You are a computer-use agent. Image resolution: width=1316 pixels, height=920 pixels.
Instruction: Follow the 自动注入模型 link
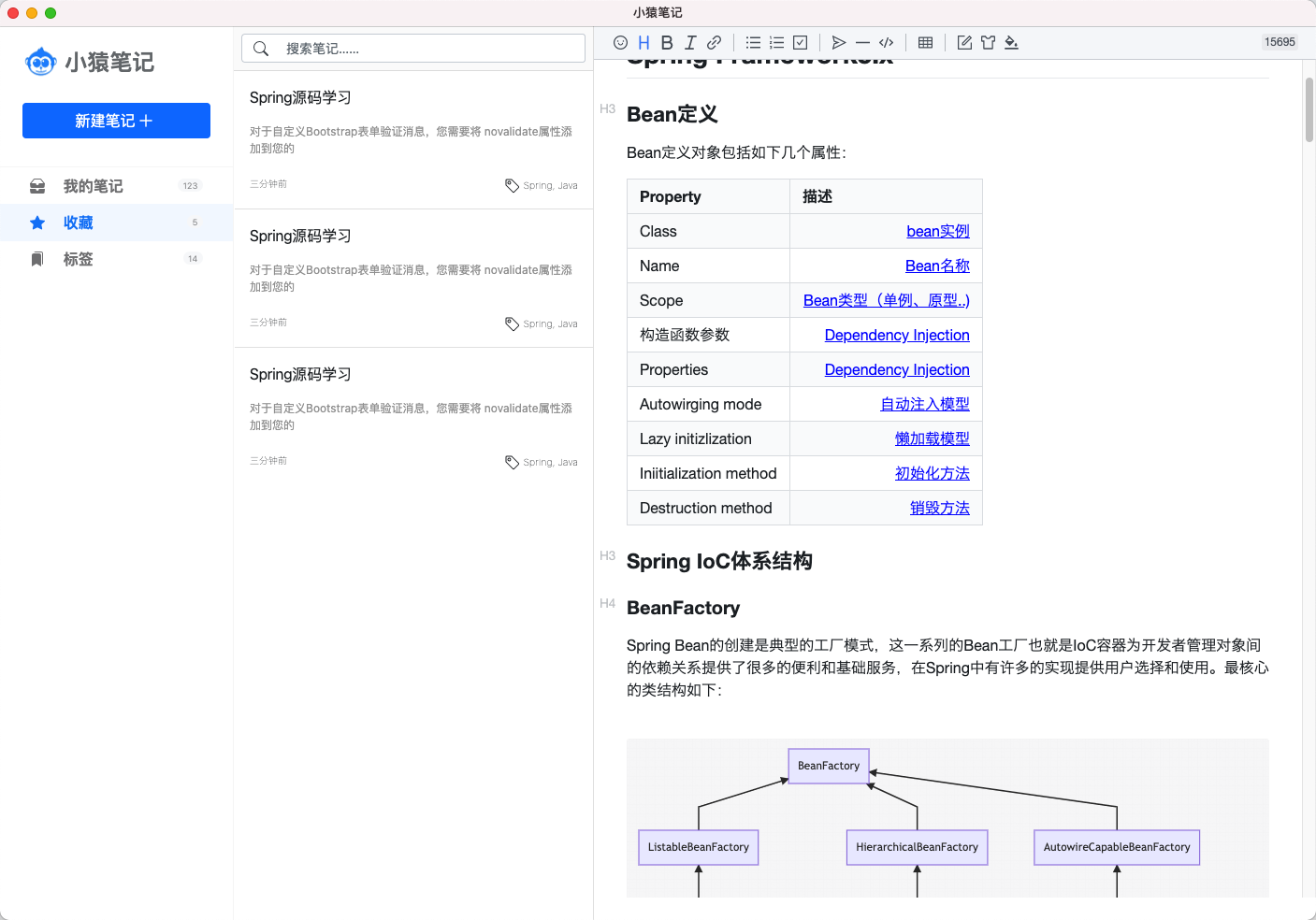click(x=925, y=404)
